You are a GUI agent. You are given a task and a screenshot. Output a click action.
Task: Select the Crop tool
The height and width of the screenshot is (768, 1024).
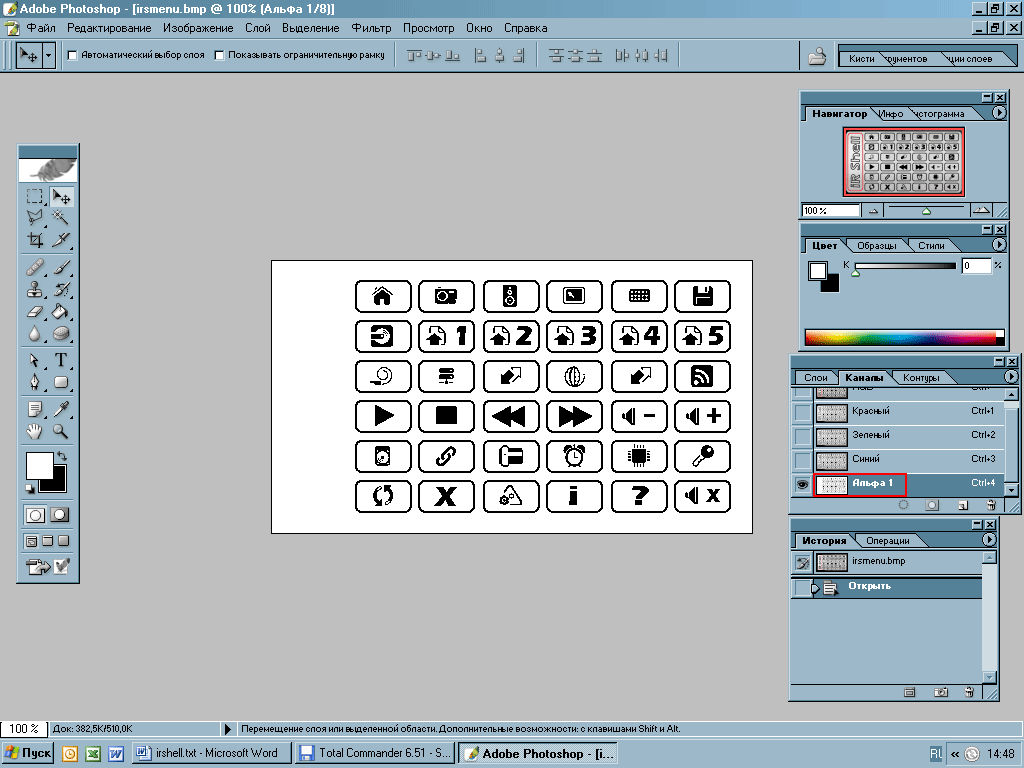tap(36, 240)
